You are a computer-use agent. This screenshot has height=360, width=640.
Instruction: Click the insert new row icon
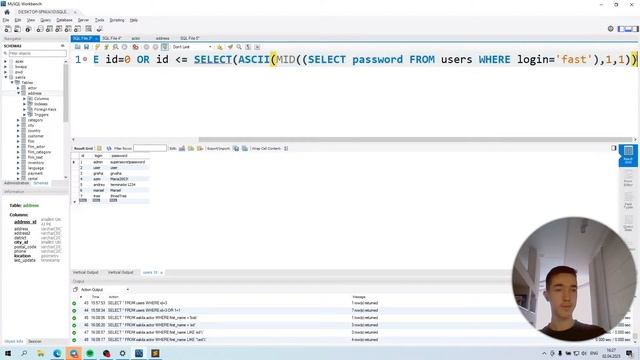click(x=191, y=148)
